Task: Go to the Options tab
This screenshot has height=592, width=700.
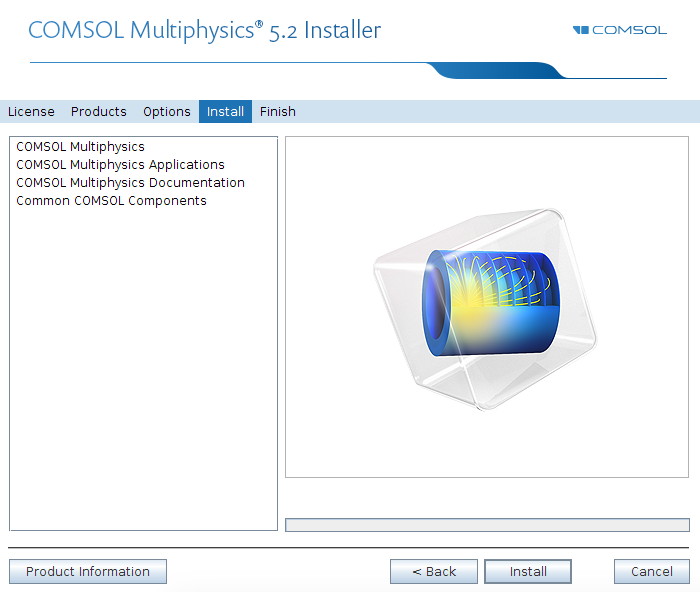Action: (167, 112)
